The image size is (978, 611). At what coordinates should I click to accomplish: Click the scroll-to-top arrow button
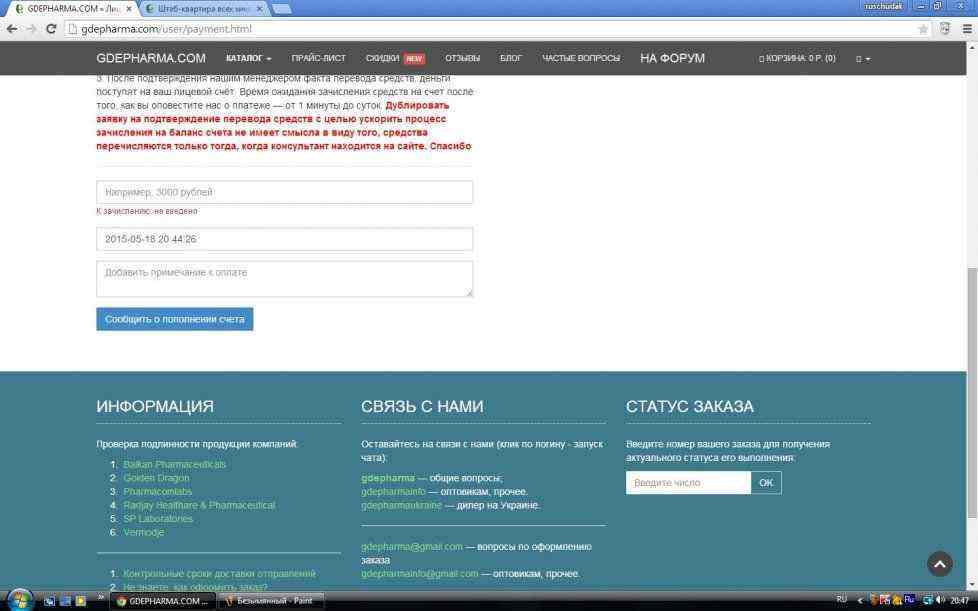pyautogui.click(x=939, y=564)
